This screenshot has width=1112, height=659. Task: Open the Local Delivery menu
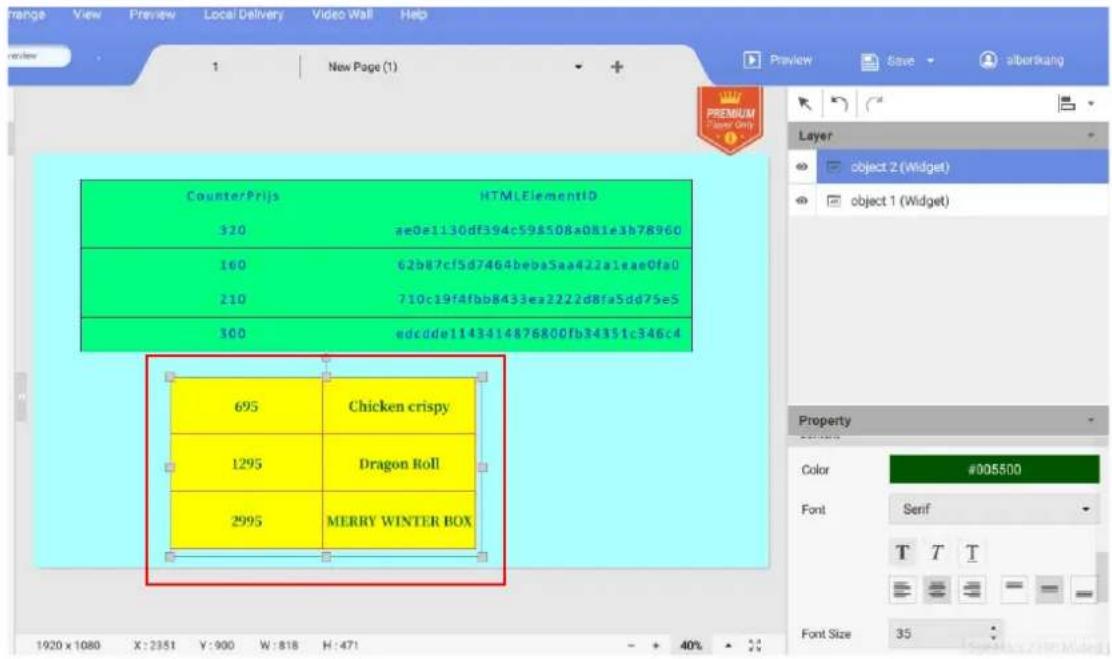244,14
